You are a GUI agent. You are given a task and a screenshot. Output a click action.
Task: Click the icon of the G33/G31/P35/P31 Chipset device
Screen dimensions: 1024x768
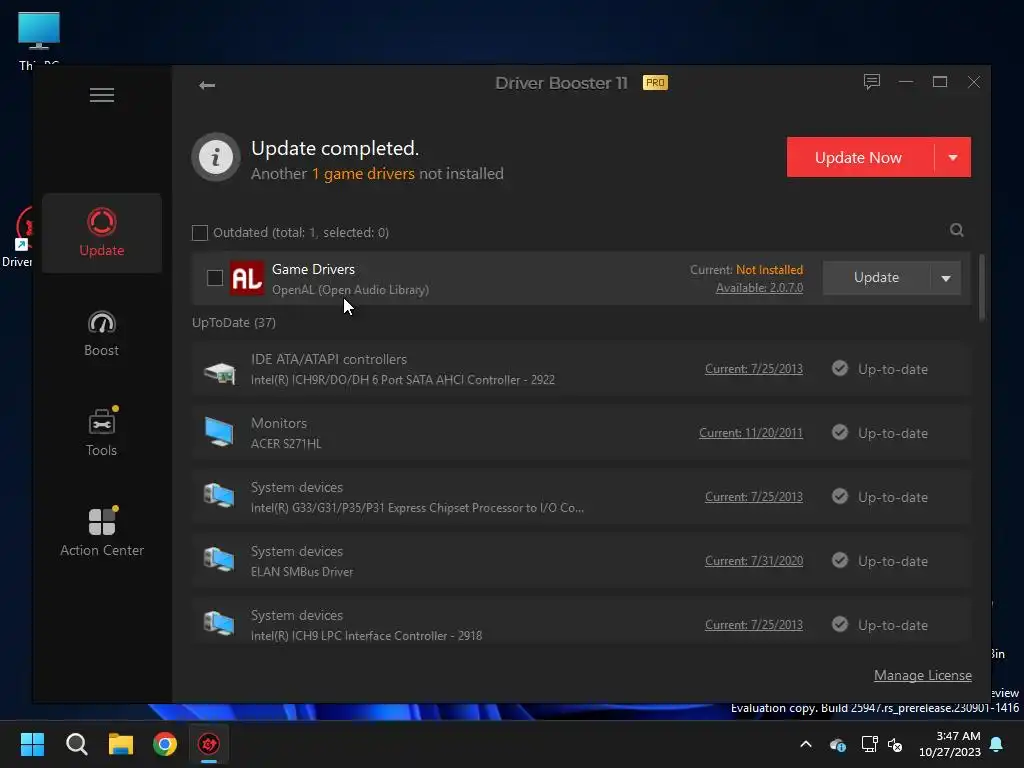pyautogui.click(x=219, y=496)
